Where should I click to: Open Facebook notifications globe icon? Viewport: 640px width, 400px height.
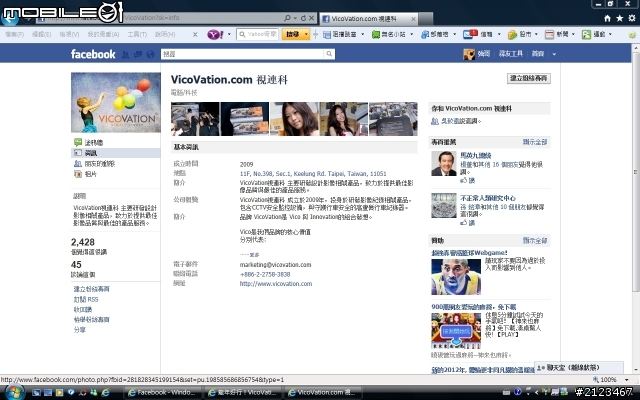[x=151, y=54]
